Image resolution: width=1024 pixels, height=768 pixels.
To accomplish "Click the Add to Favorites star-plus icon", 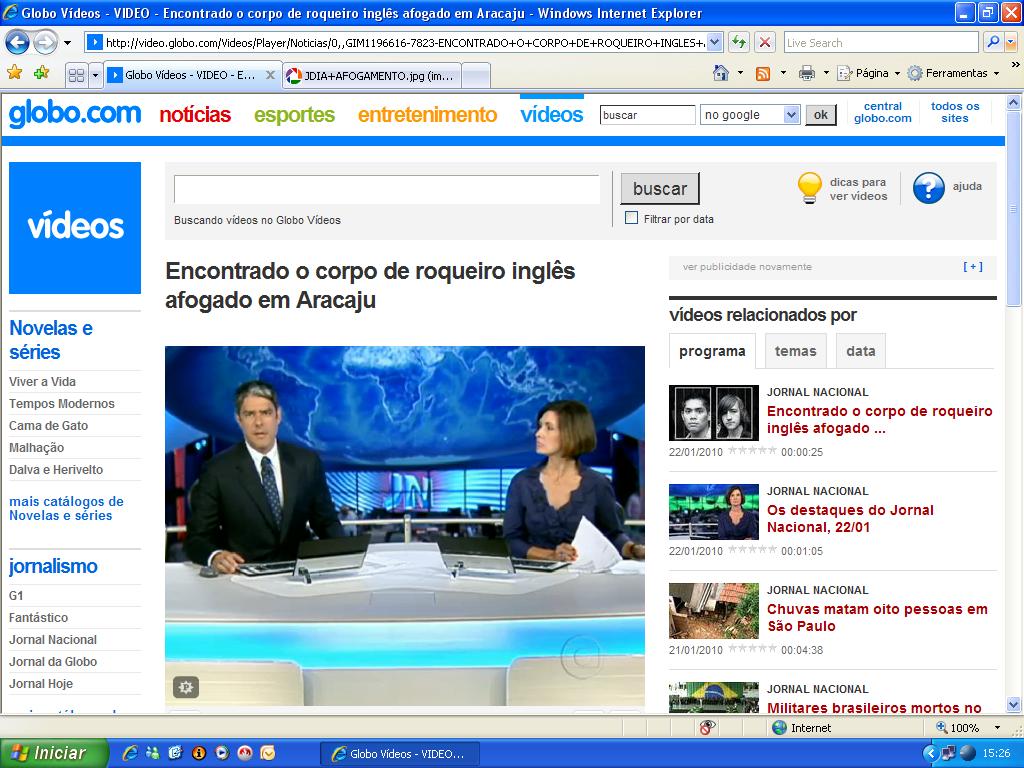I will click(41, 73).
